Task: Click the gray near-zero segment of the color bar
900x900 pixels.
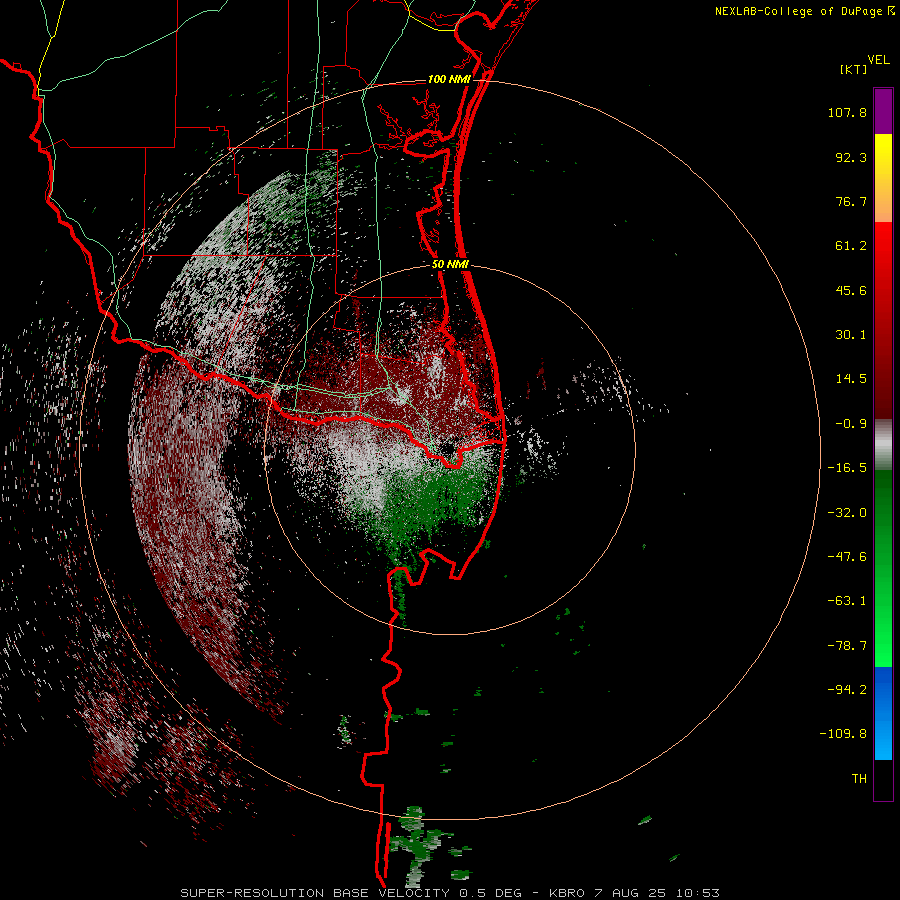Action: (883, 445)
